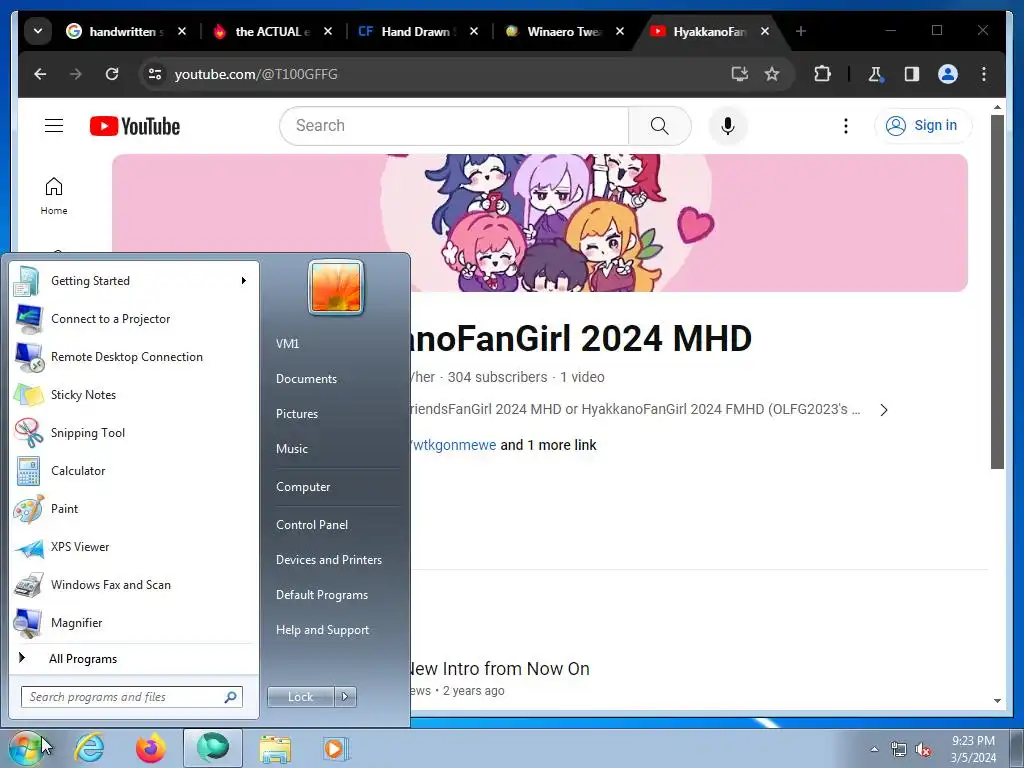Open the YouTube hamburger guide menu
1024x768 pixels.
pos(54,125)
